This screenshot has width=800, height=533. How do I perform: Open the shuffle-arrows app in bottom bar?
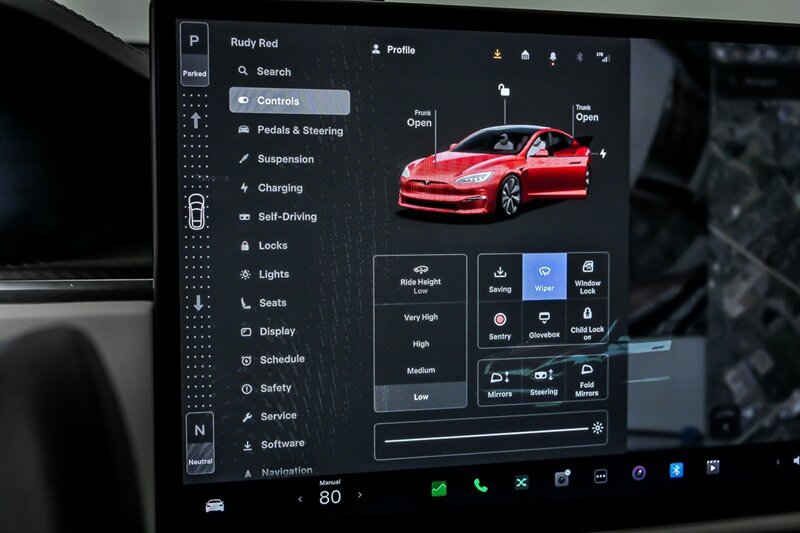521,482
